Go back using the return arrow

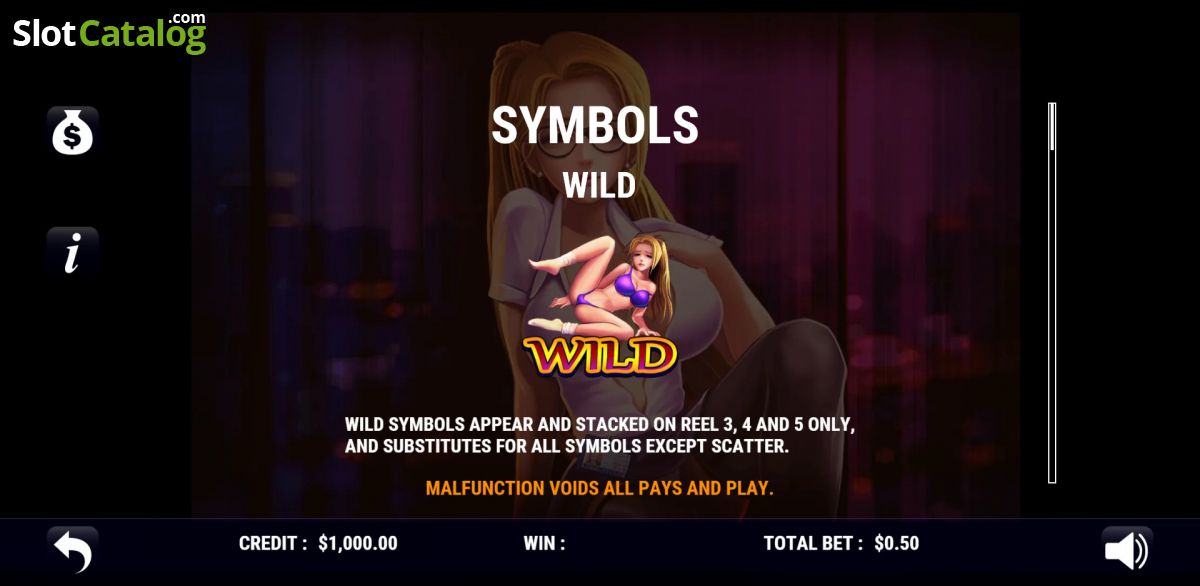[72, 550]
